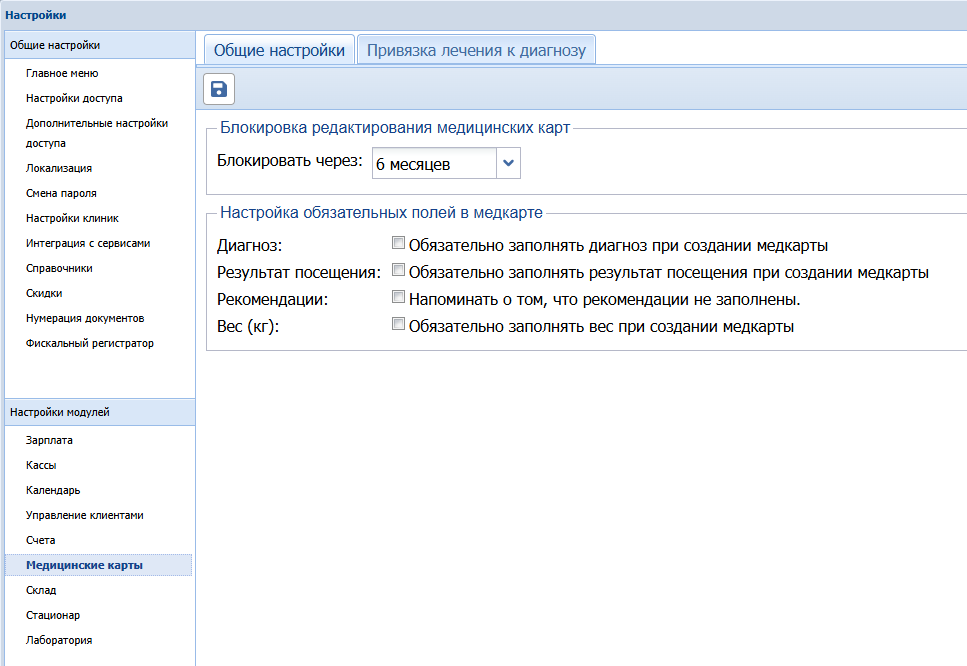Open 'Главное меню' settings
The height and width of the screenshot is (666, 967).
[x=62, y=73]
